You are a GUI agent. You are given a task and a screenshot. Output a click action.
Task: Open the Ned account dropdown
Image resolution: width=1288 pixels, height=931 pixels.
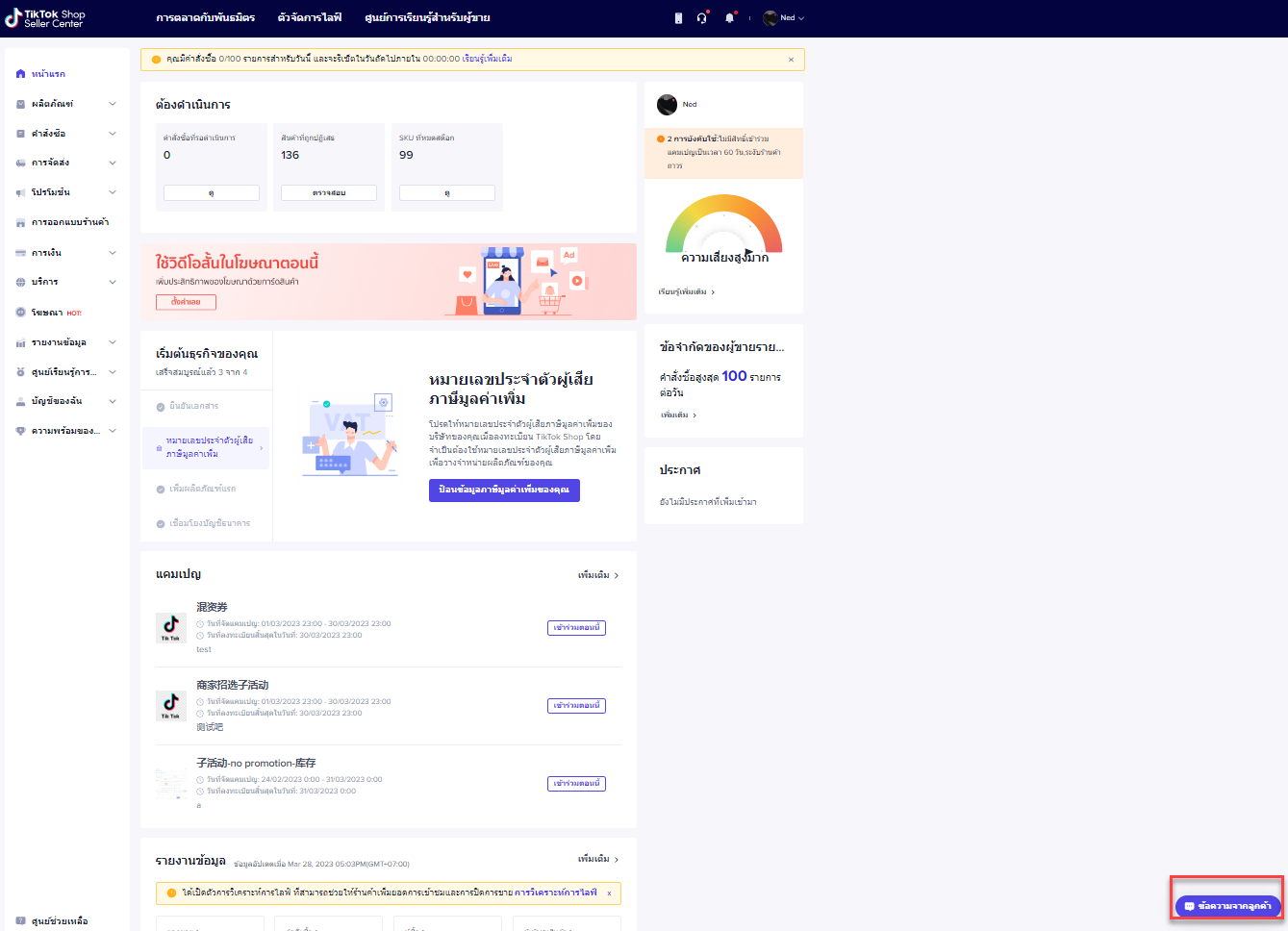[784, 18]
